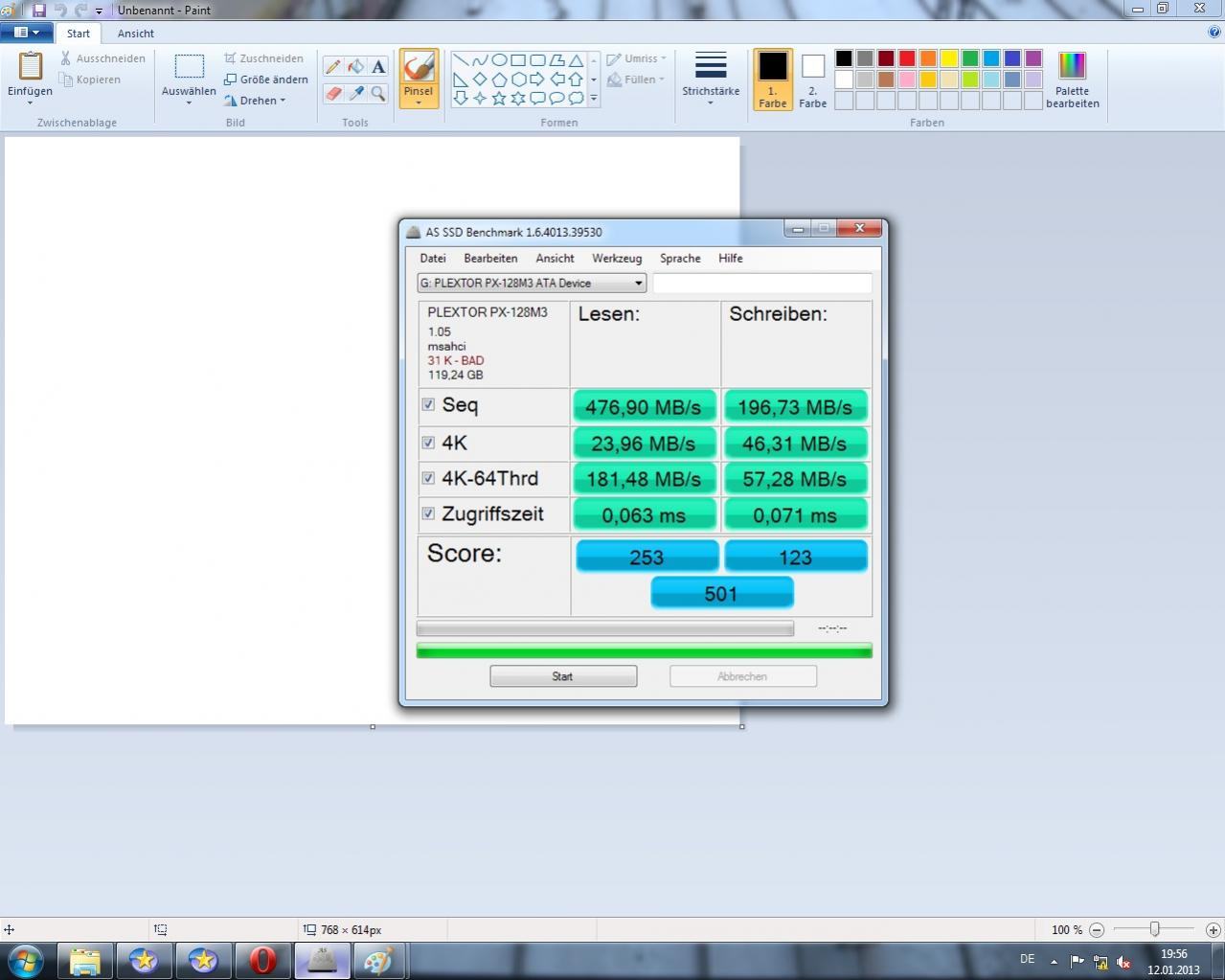
Task: Open Opera from the taskbar
Action: (262, 960)
